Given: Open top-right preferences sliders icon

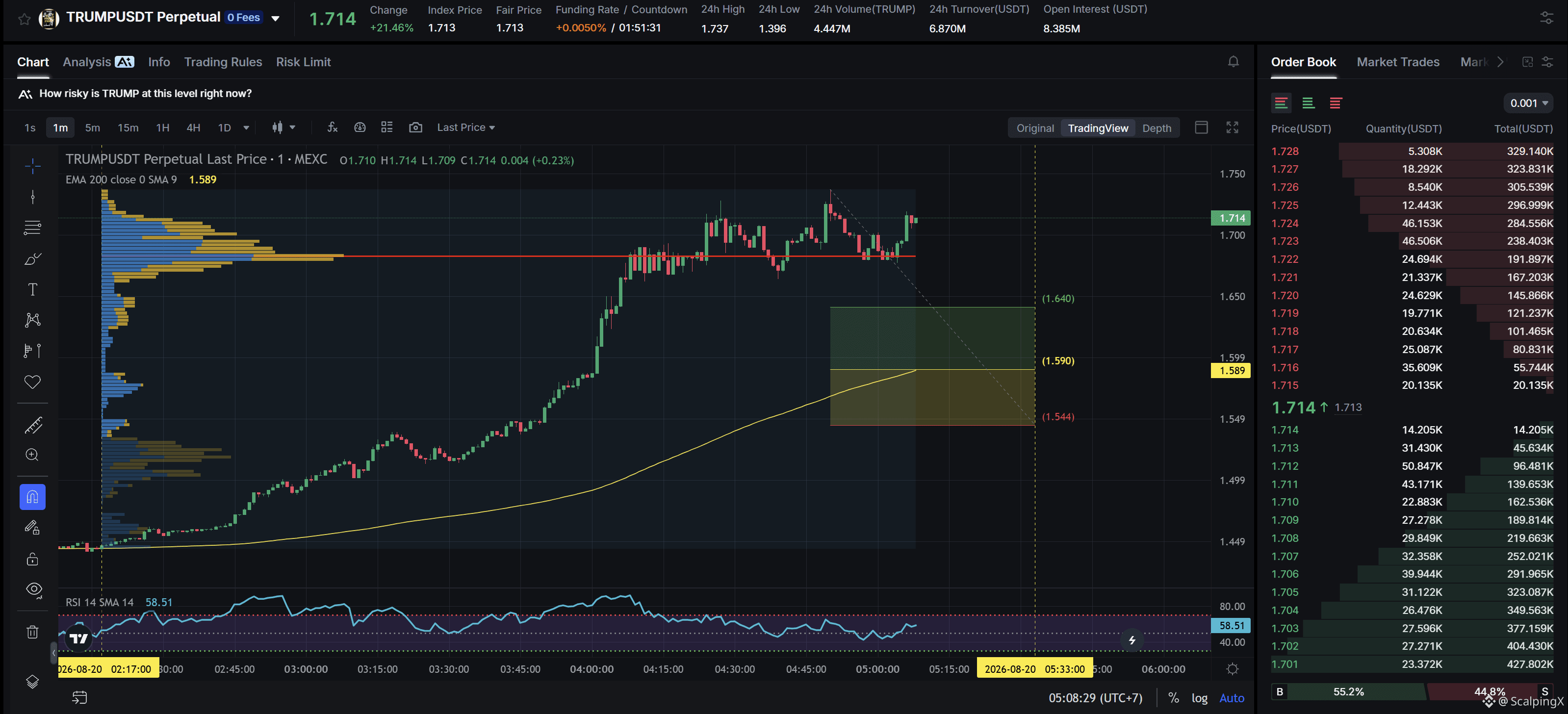Looking at the screenshot, I should coord(1547,18).
